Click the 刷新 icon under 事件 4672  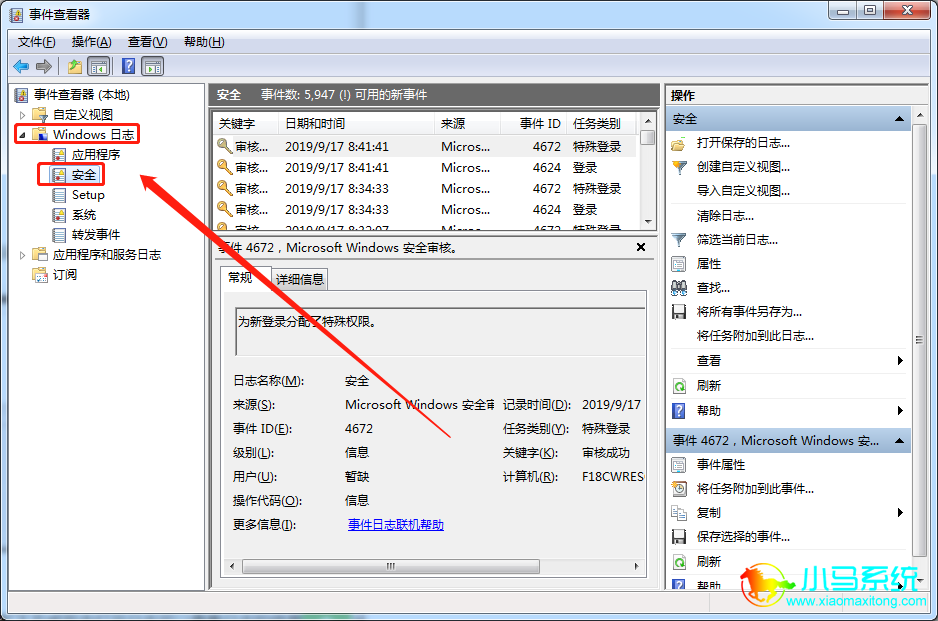tap(678, 562)
